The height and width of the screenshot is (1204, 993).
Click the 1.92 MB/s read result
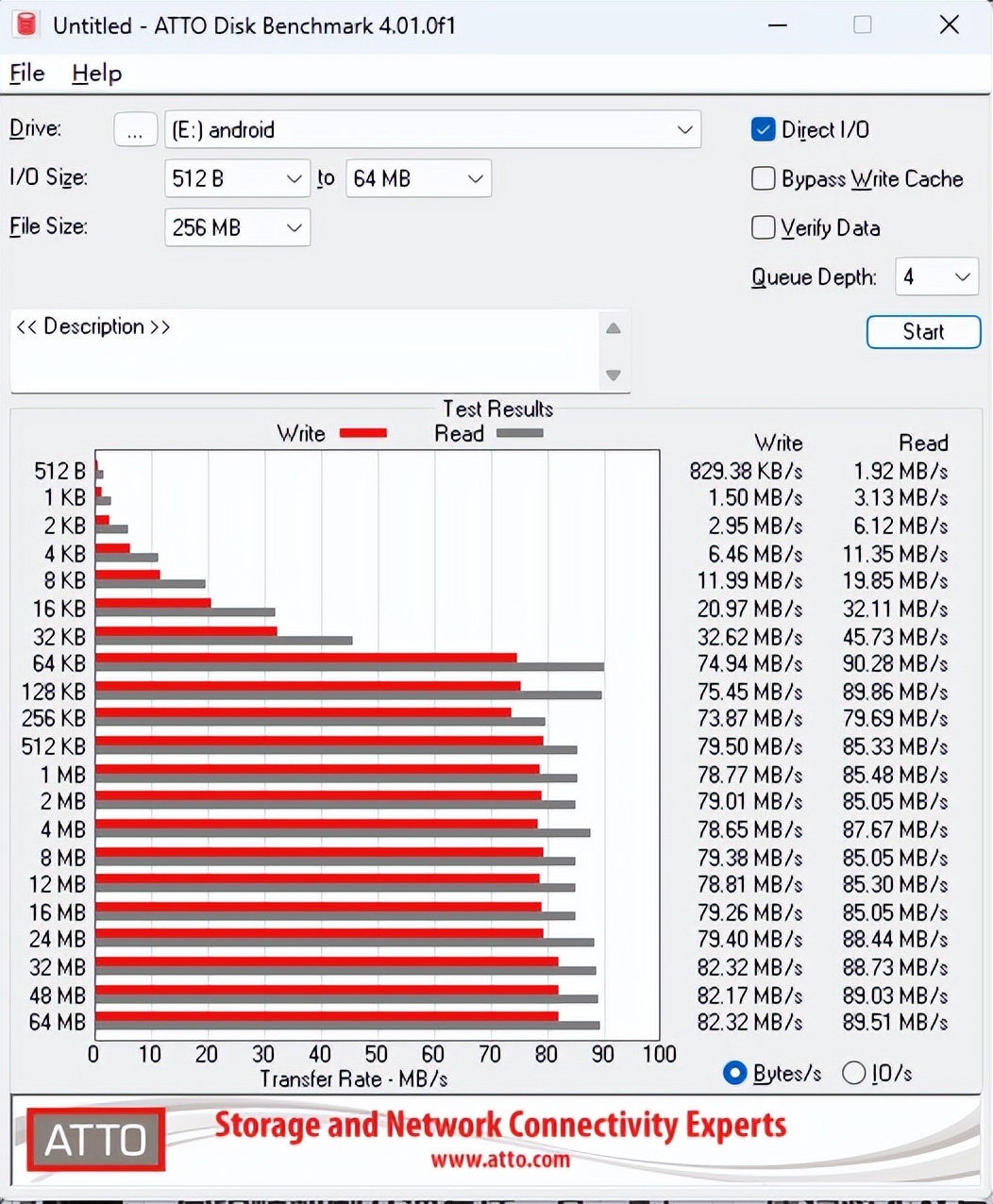point(901,471)
